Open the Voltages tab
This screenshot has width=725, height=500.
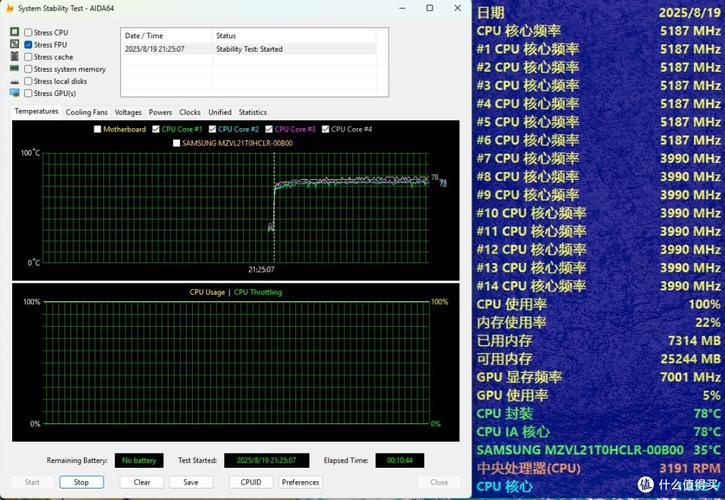click(128, 112)
